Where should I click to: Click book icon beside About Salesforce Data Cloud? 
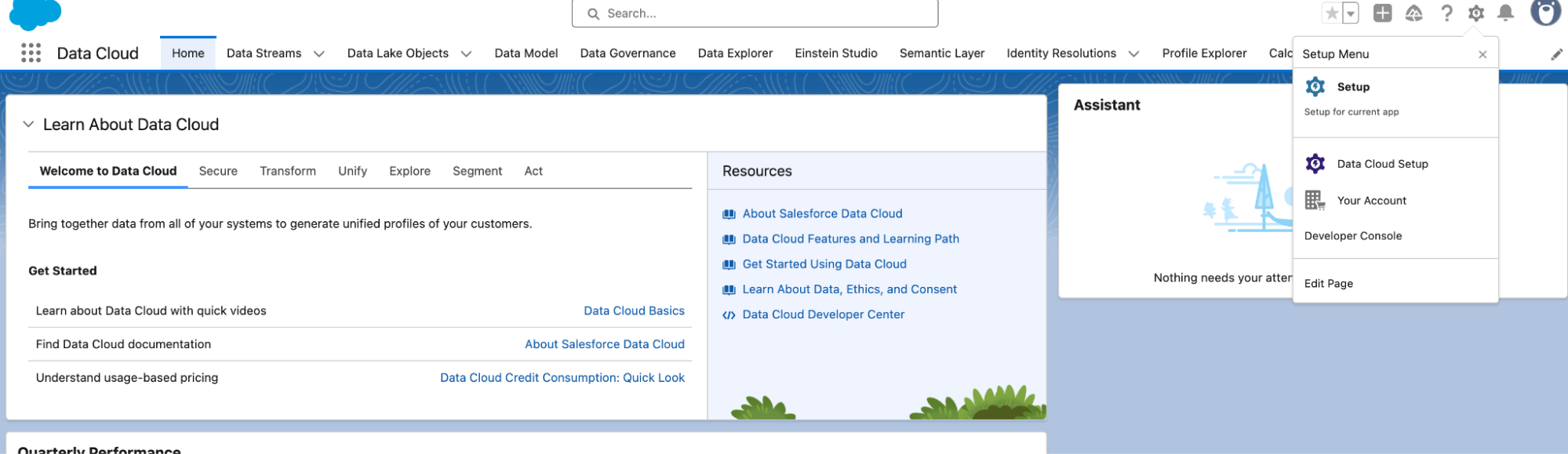[x=729, y=214]
